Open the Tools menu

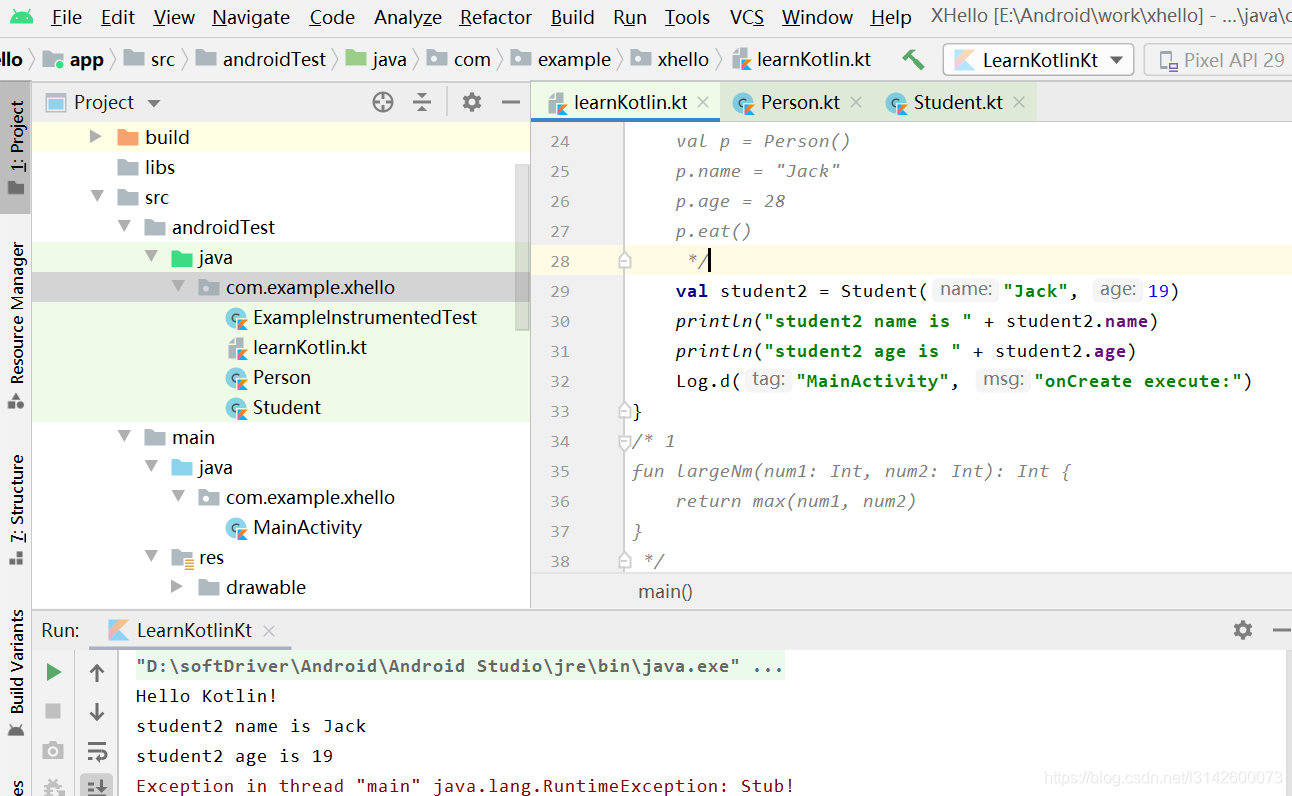coord(687,17)
